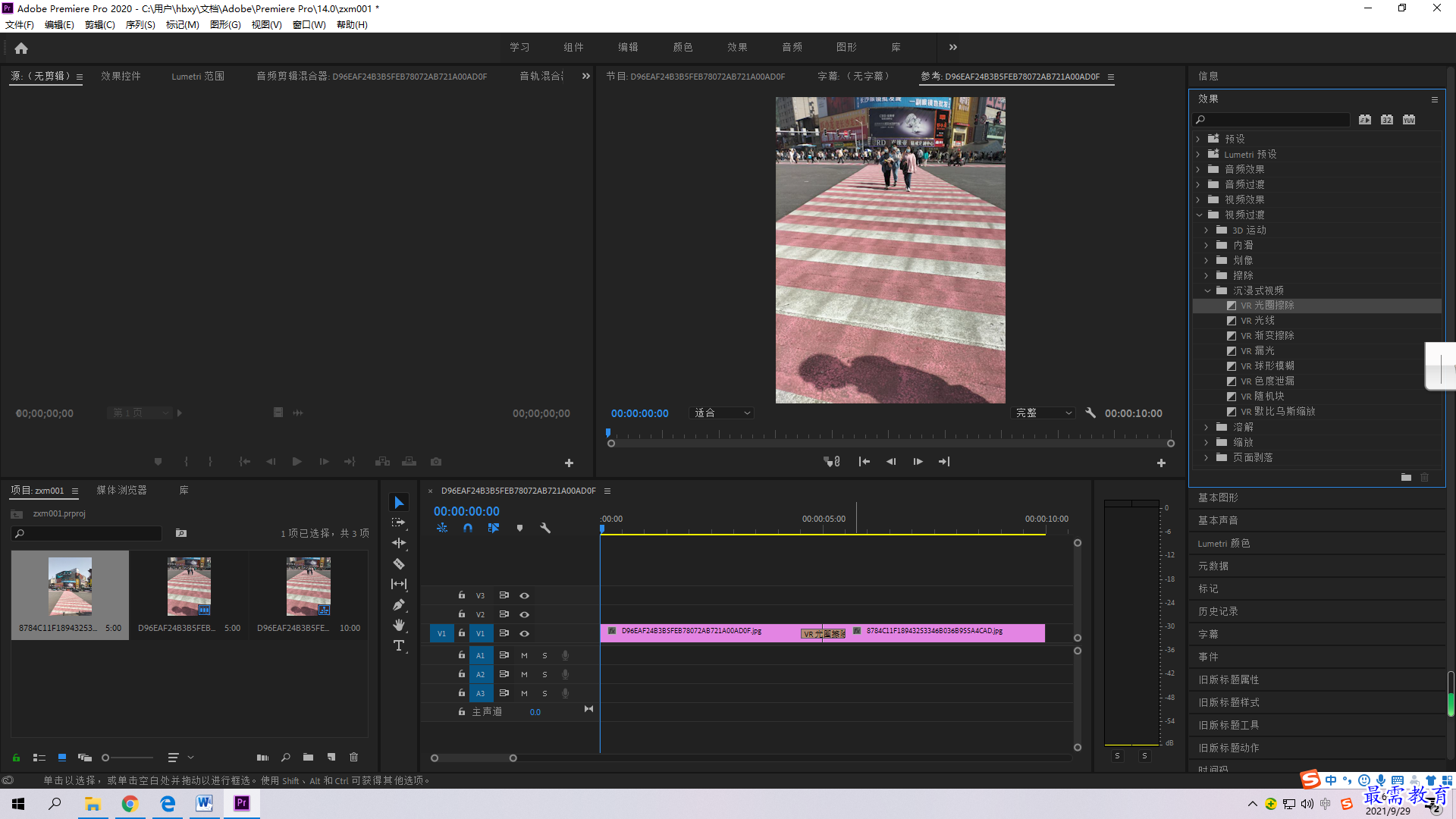Expand the 3D 运动 transitions folder
The height and width of the screenshot is (819, 1456).
click(x=1207, y=230)
